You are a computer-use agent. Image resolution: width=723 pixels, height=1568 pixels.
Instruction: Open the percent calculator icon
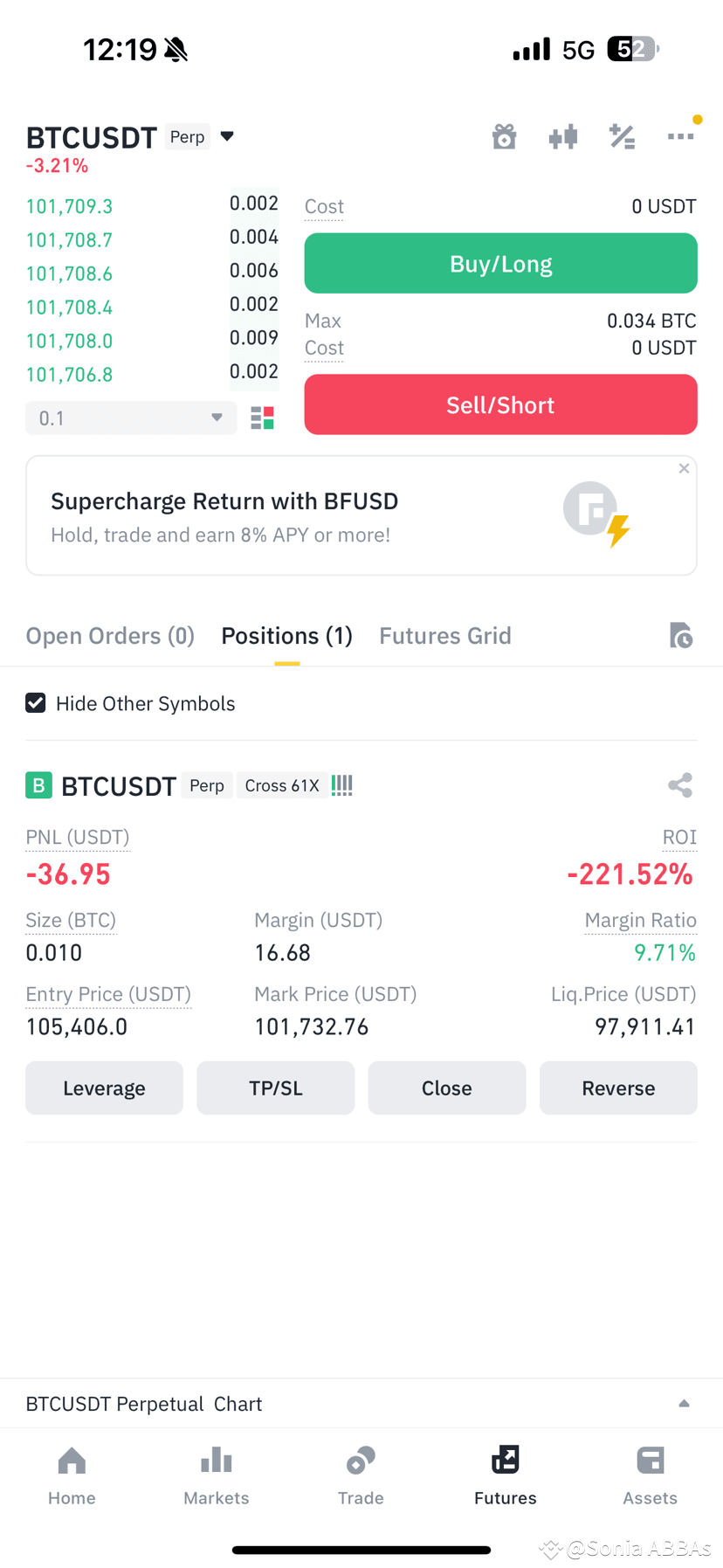tap(622, 136)
